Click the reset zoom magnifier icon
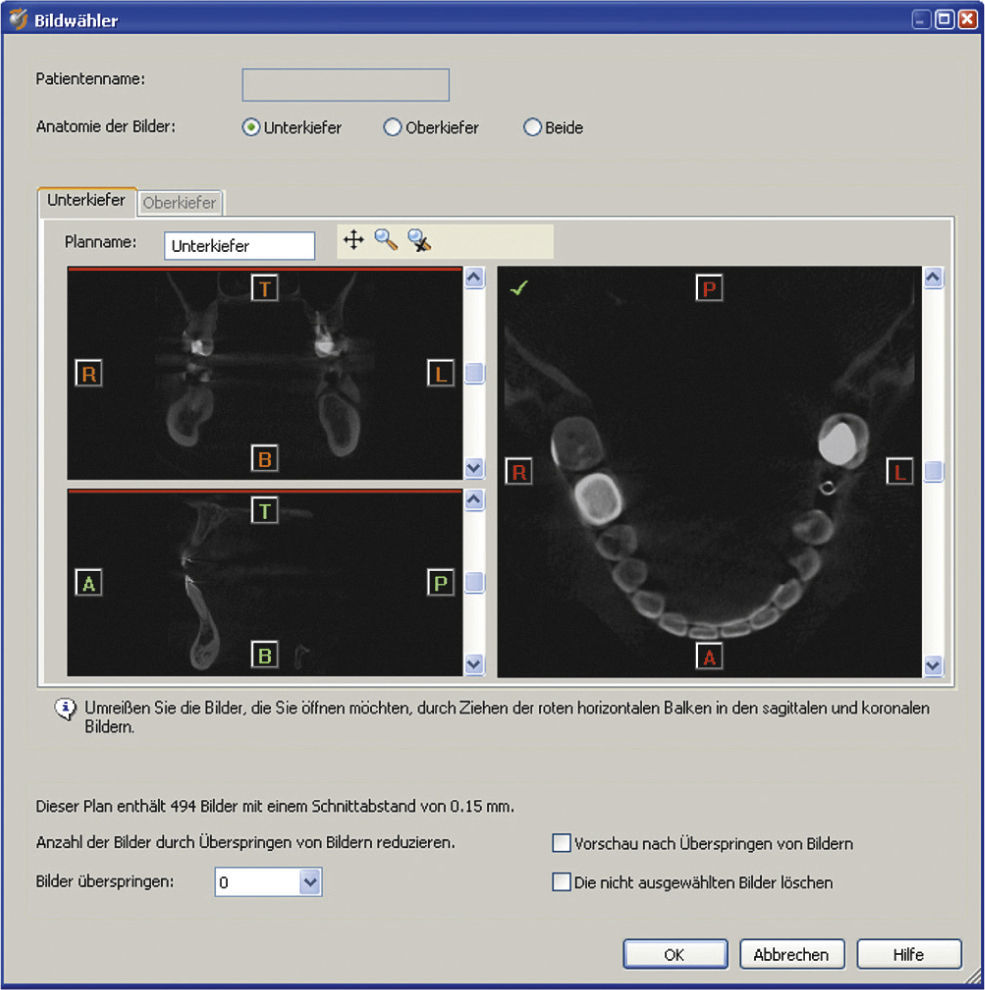 click(419, 240)
